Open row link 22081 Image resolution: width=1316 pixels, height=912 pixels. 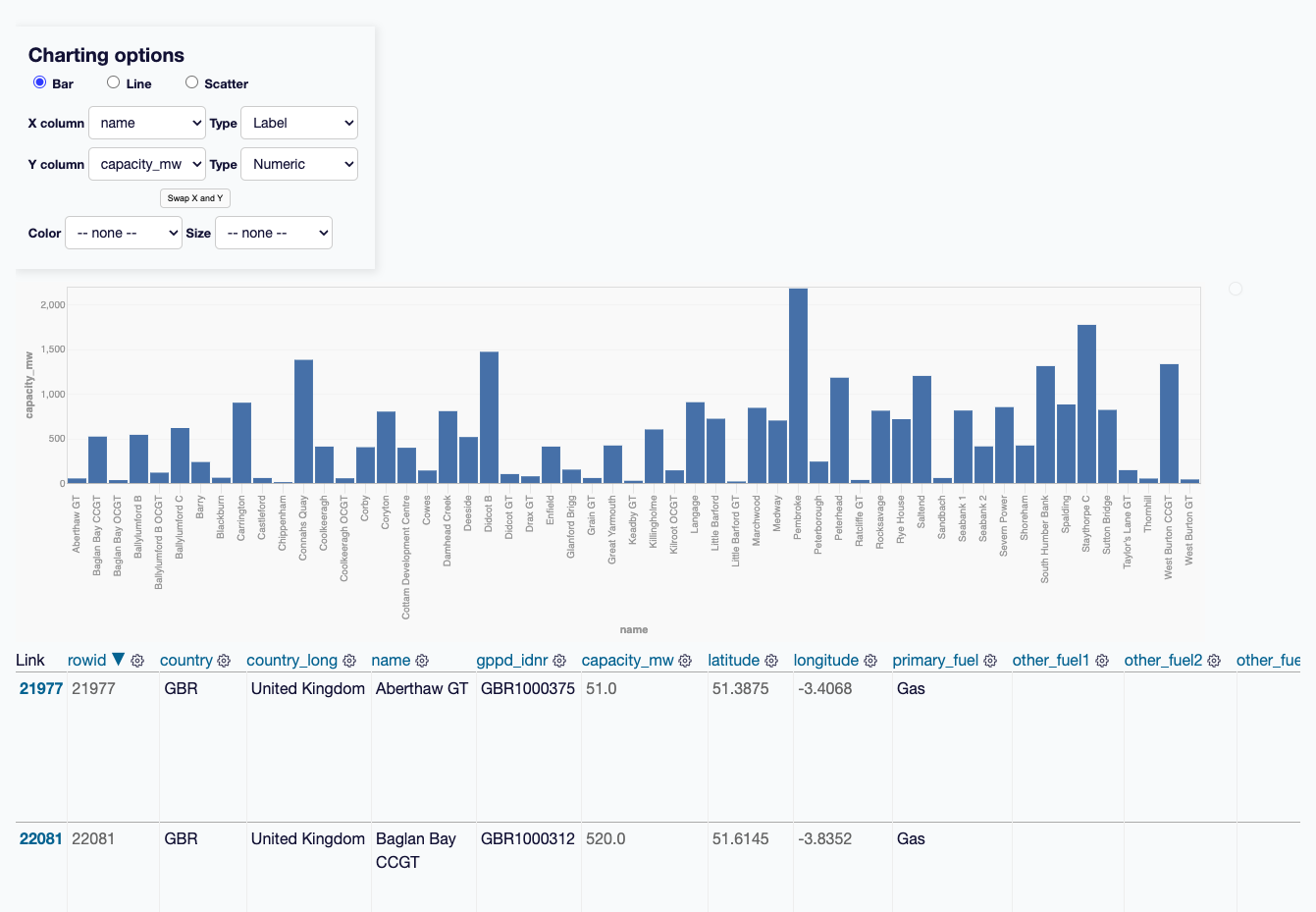click(41, 838)
